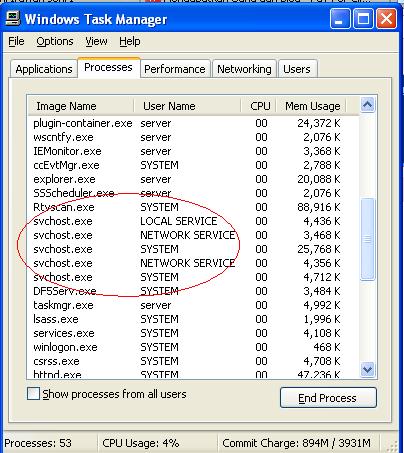Screen dimensions: 404x453
Task: Select svchost.exe using 3,468 K
Action: [x=187, y=235]
